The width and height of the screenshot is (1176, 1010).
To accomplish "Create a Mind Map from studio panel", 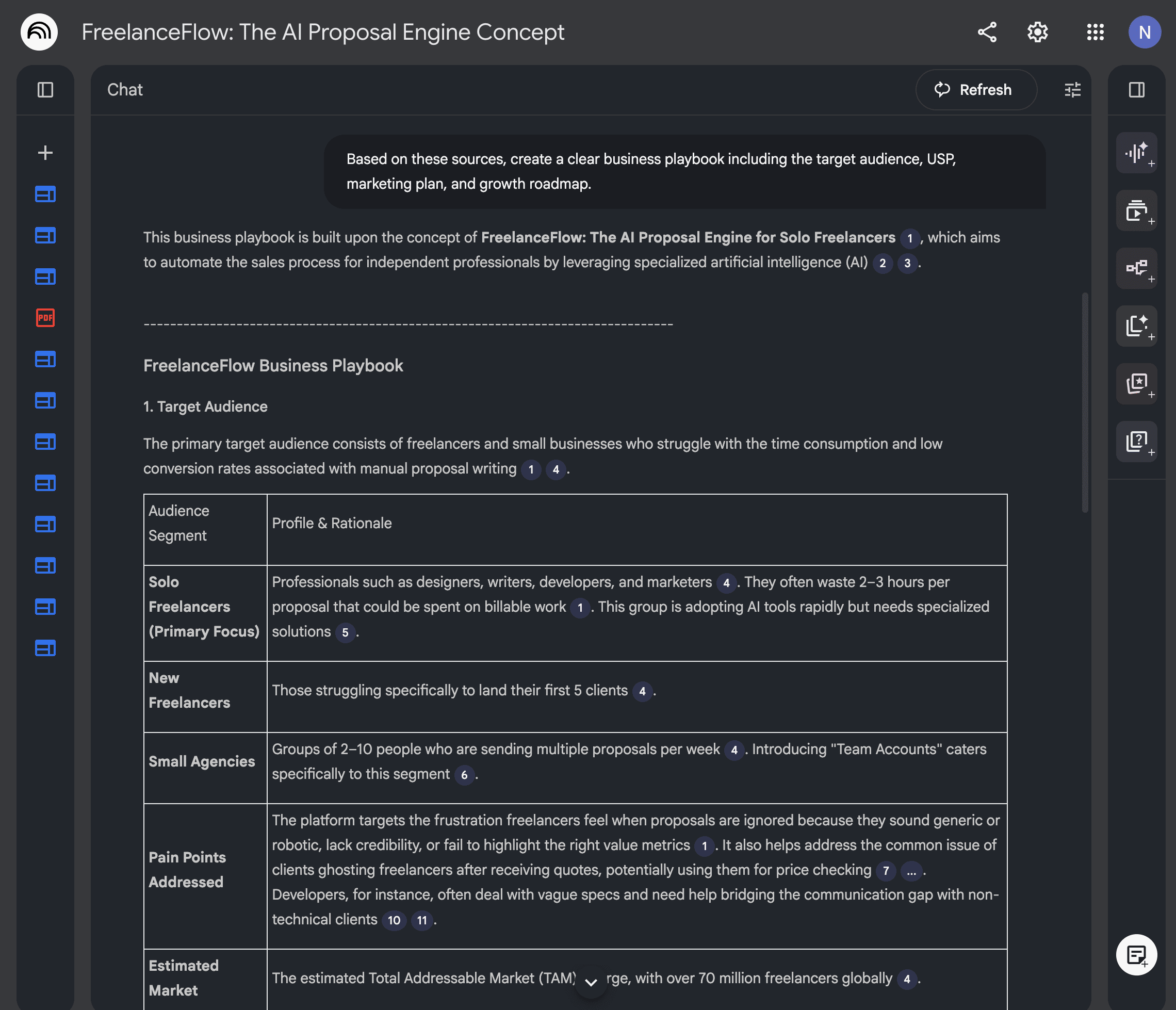I will (1136, 268).
